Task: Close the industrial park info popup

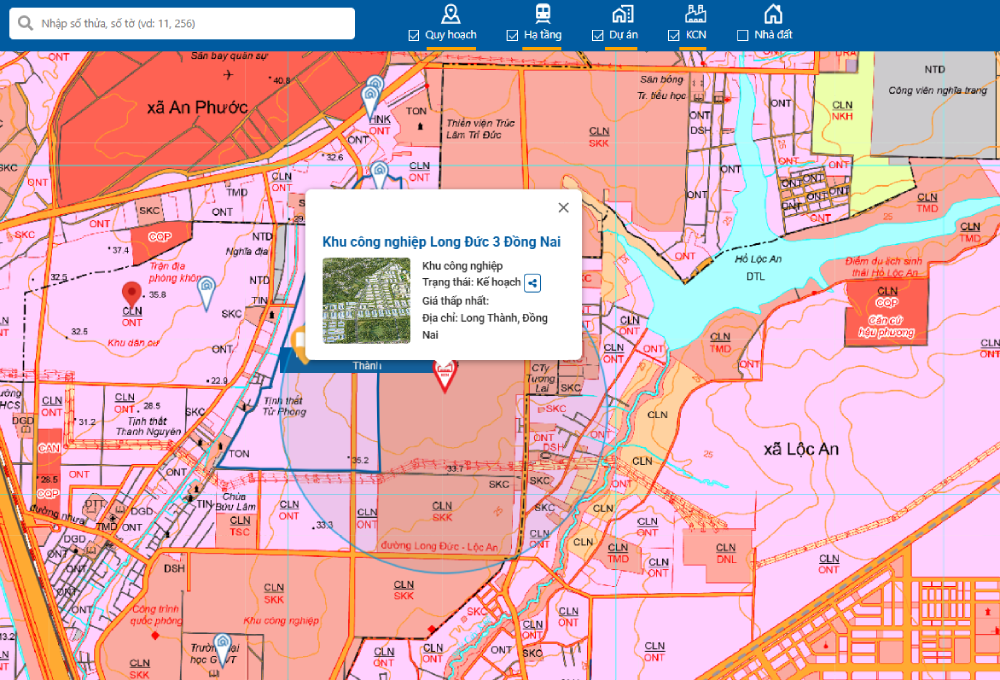Action: click(x=563, y=208)
